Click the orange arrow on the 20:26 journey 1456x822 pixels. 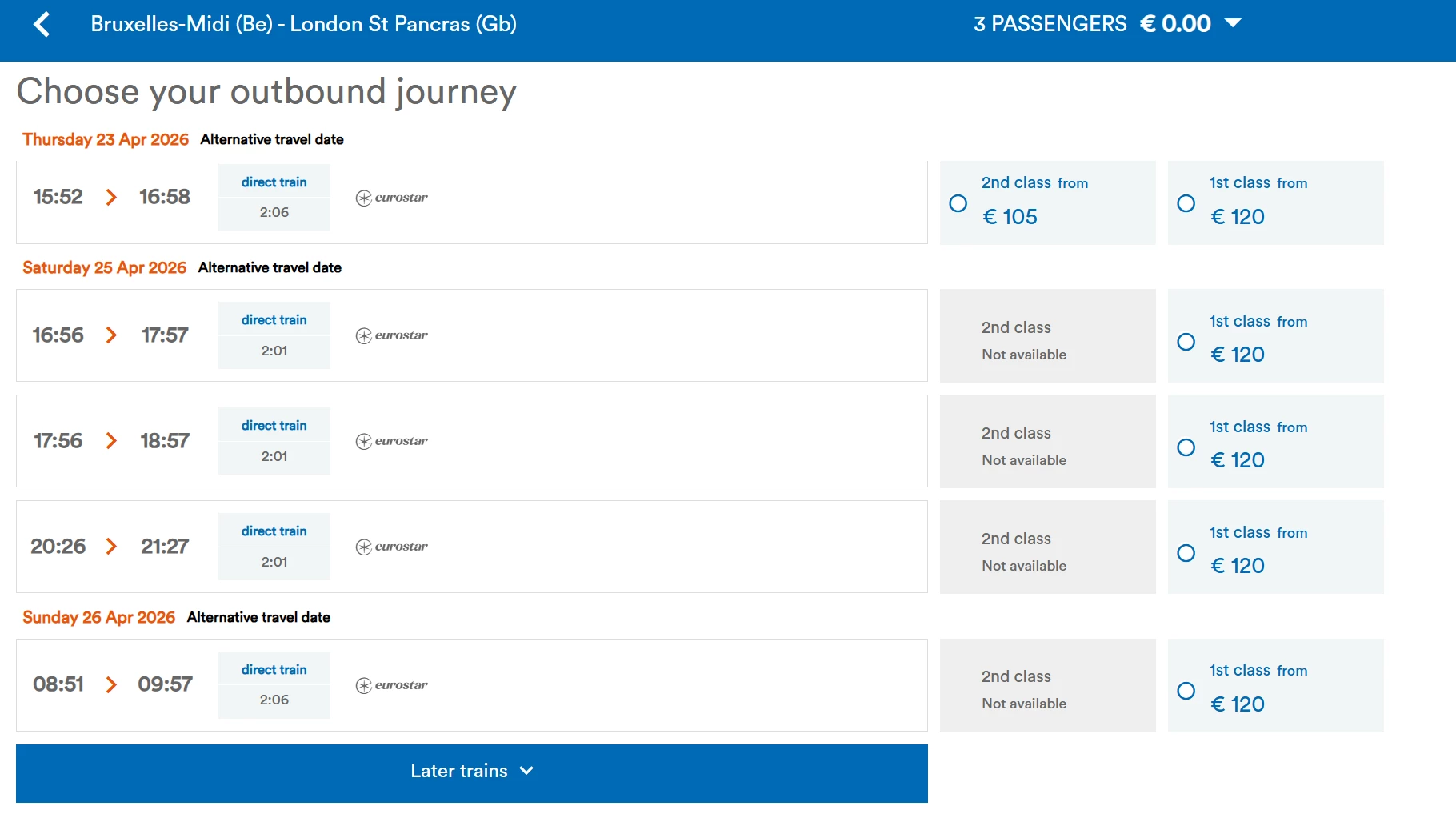(111, 547)
